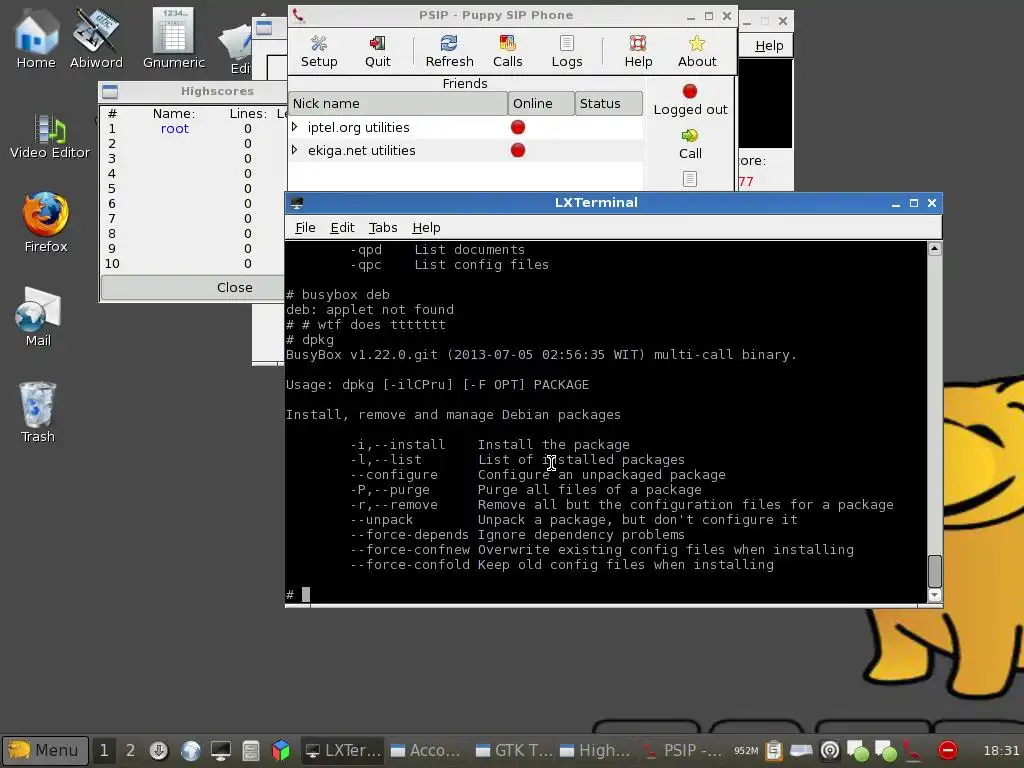
Task: Open the Video Editor desktop icon
Action: click(x=50, y=136)
